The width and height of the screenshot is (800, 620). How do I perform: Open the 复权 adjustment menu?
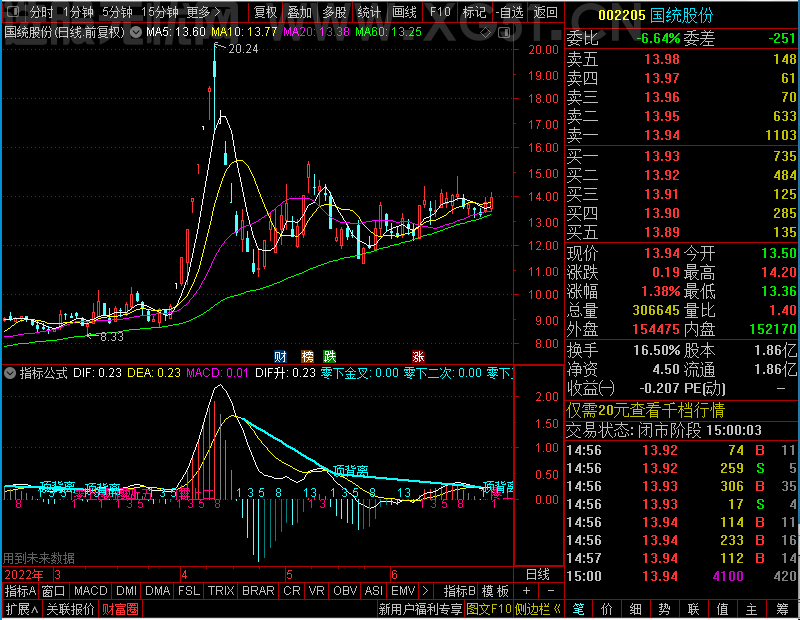tap(265, 12)
